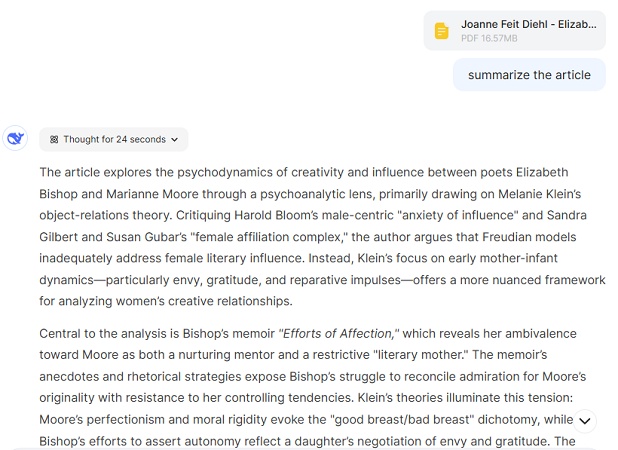This screenshot has width=618, height=450.
Task: Expand the Thought for 24 seconds chevron
Action: point(175,140)
